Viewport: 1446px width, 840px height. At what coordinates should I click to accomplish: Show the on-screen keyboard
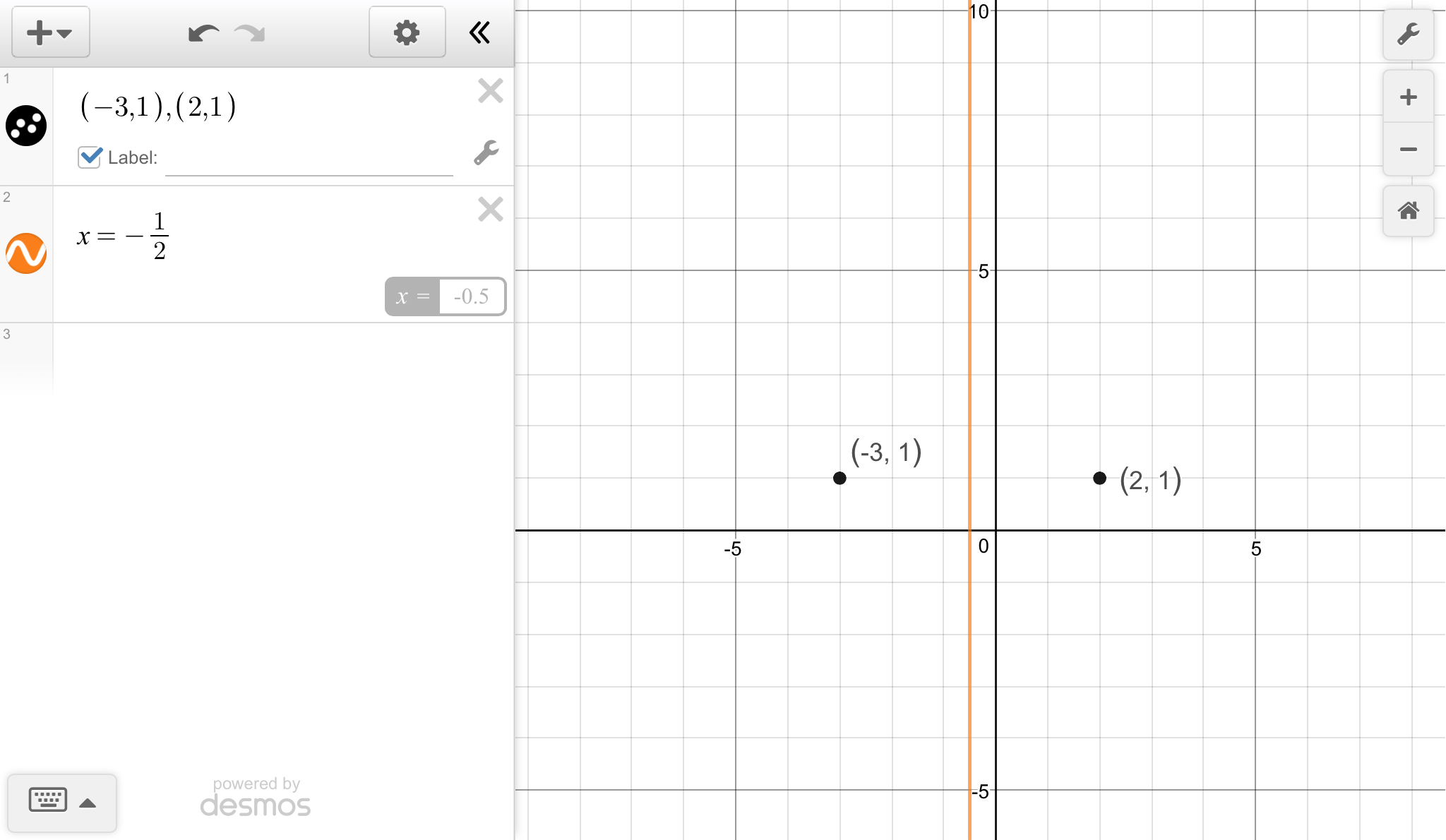48,800
